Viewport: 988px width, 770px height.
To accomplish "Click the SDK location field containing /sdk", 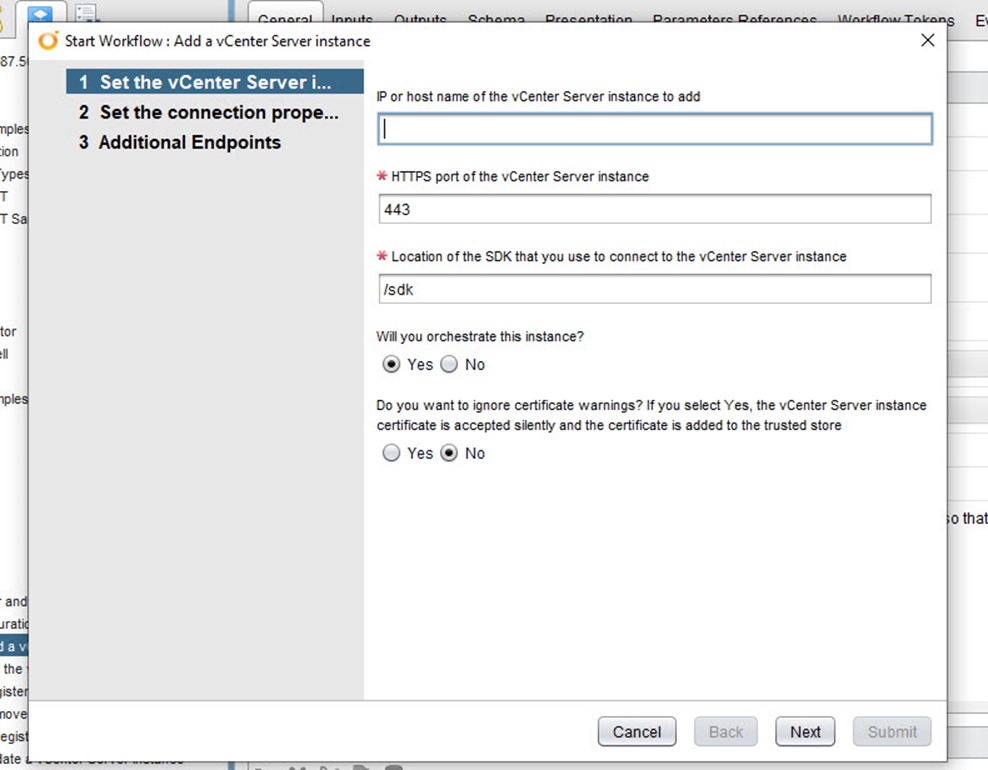I will [x=655, y=289].
